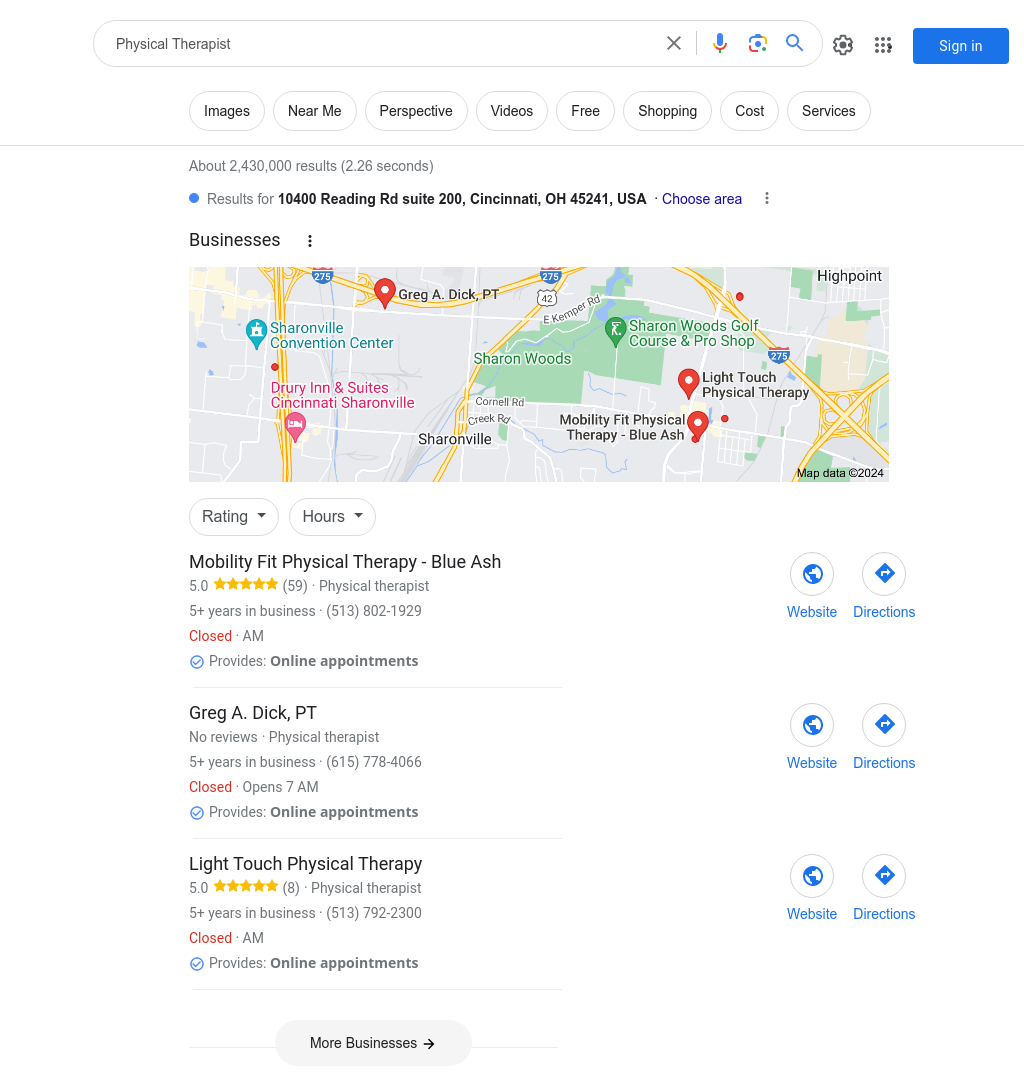Open the Businesses three-dot options menu
1024x1090 pixels.
(x=310, y=241)
